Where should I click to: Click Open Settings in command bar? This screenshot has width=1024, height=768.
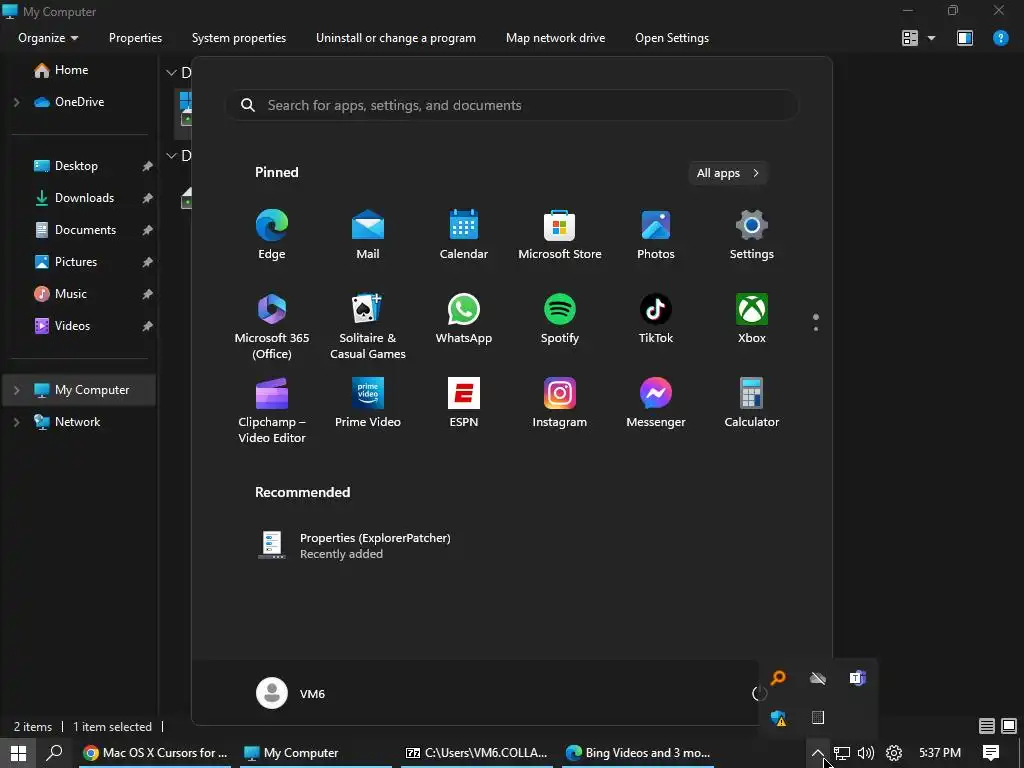tap(672, 38)
